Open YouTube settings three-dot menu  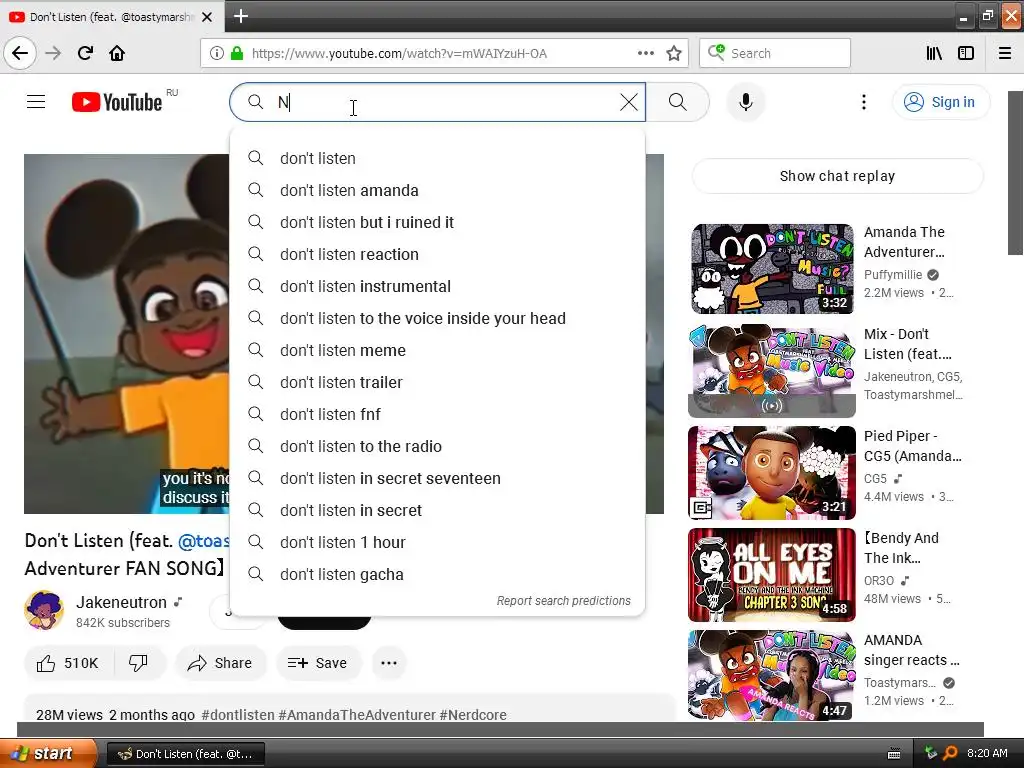863,102
